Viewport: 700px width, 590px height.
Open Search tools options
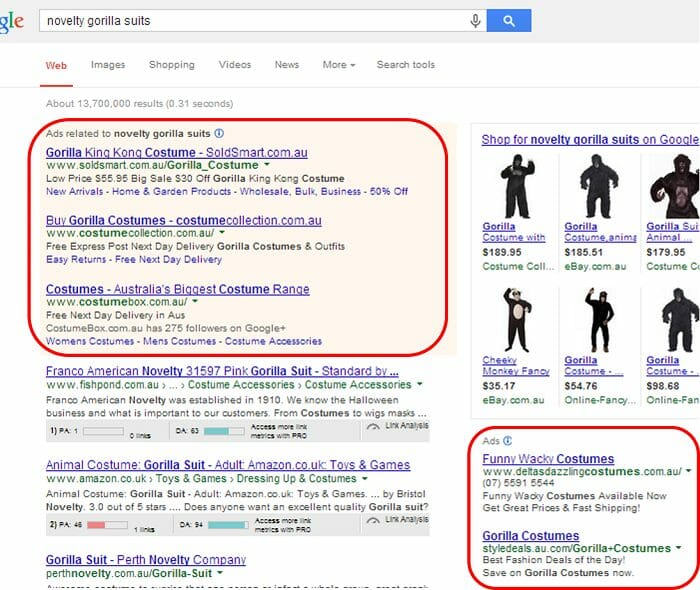[x=406, y=65]
